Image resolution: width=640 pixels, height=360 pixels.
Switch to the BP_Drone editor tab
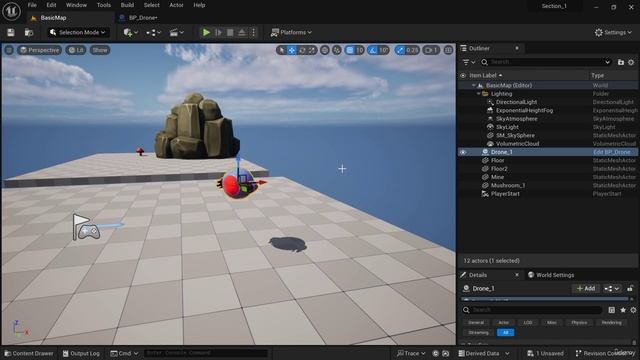(x=143, y=18)
